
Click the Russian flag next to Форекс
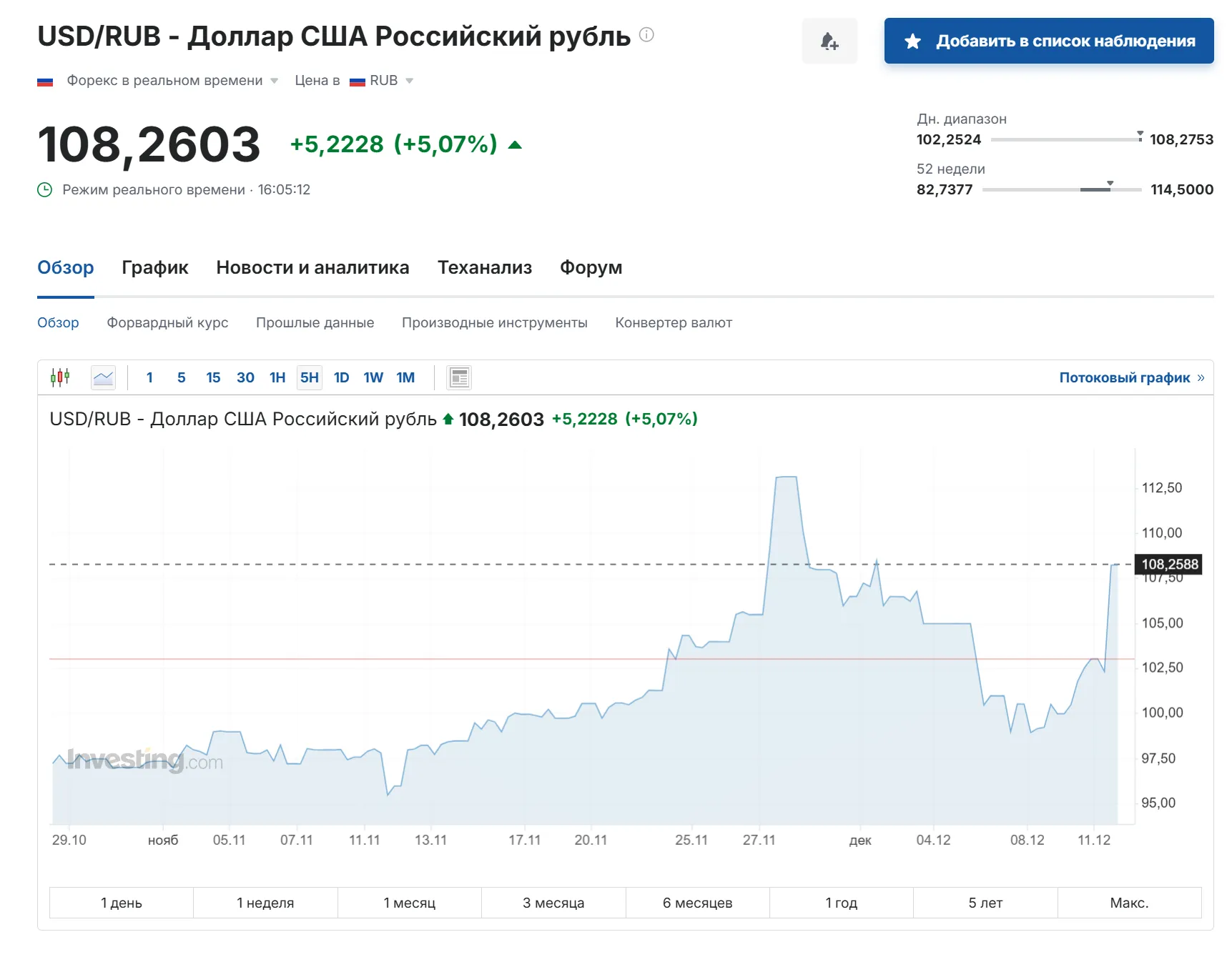pos(45,81)
